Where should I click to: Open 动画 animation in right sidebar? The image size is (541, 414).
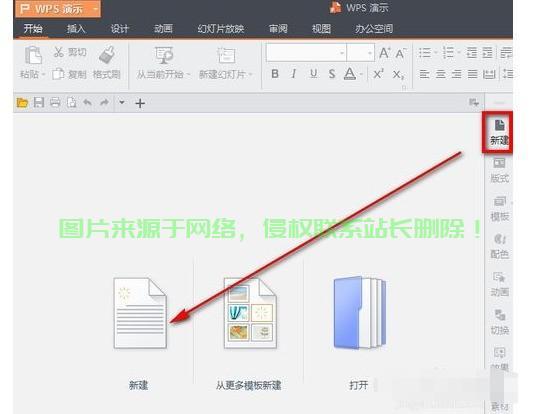pos(499,284)
